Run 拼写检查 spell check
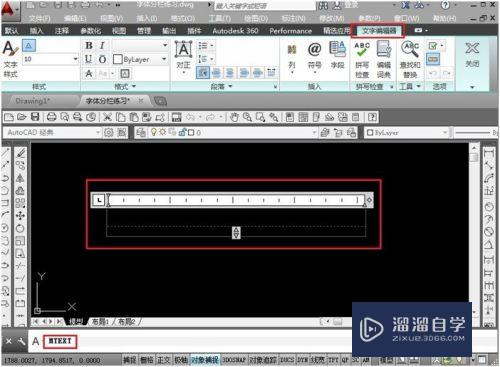This screenshot has height=367, width=500. (x=362, y=59)
